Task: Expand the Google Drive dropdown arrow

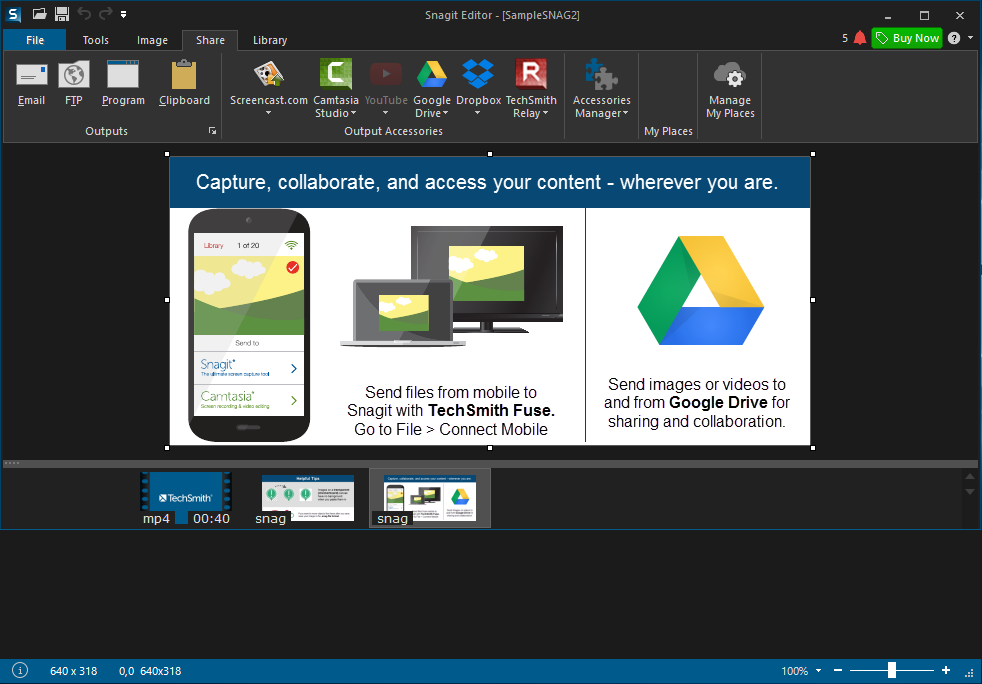Action: (445, 113)
